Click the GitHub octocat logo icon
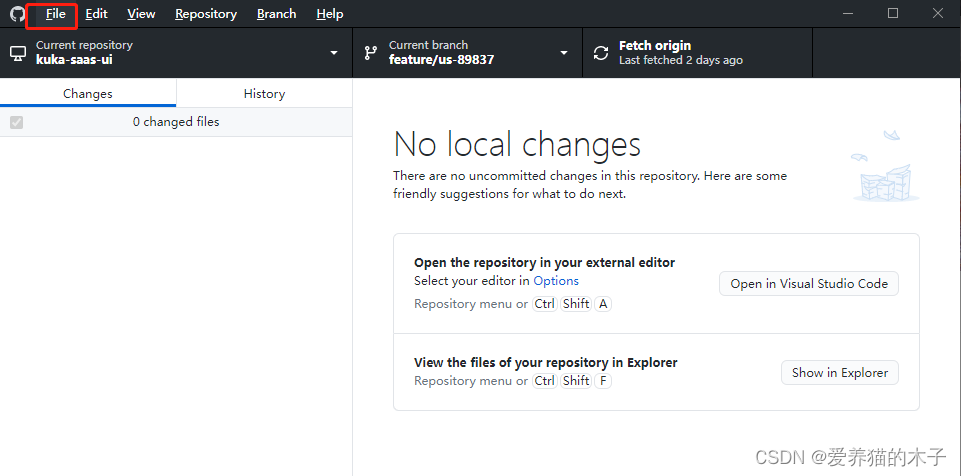The image size is (961, 476). point(18,13)
